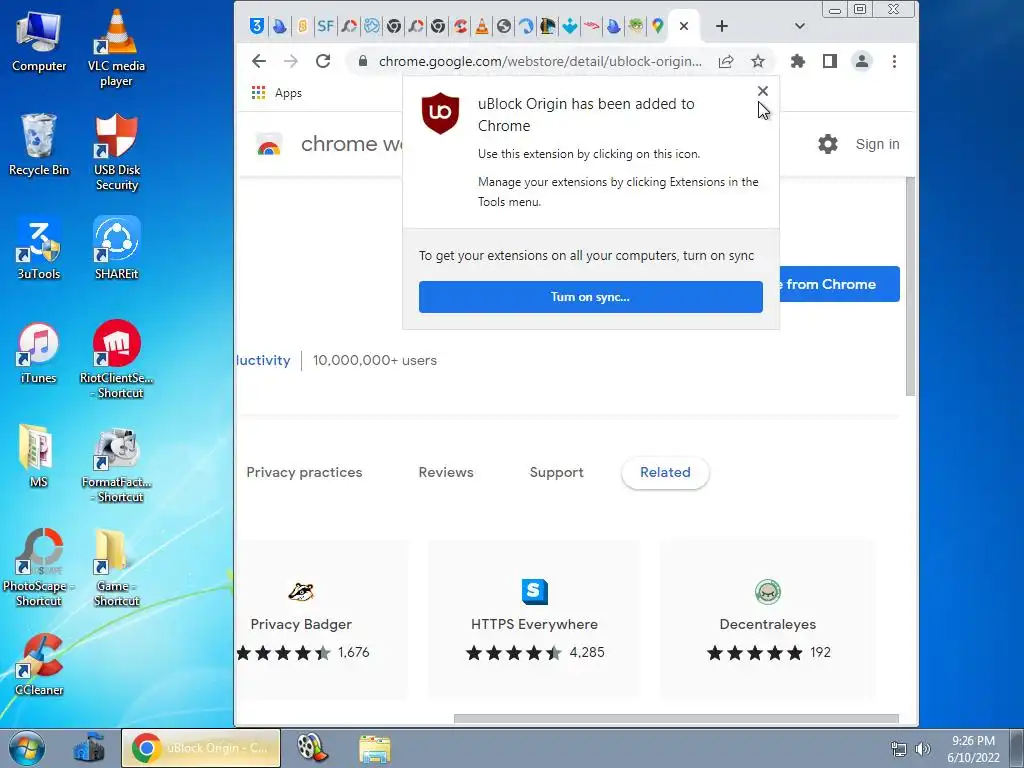
Task: Click the forward navigation arrow
Action: tap(291, 61)
